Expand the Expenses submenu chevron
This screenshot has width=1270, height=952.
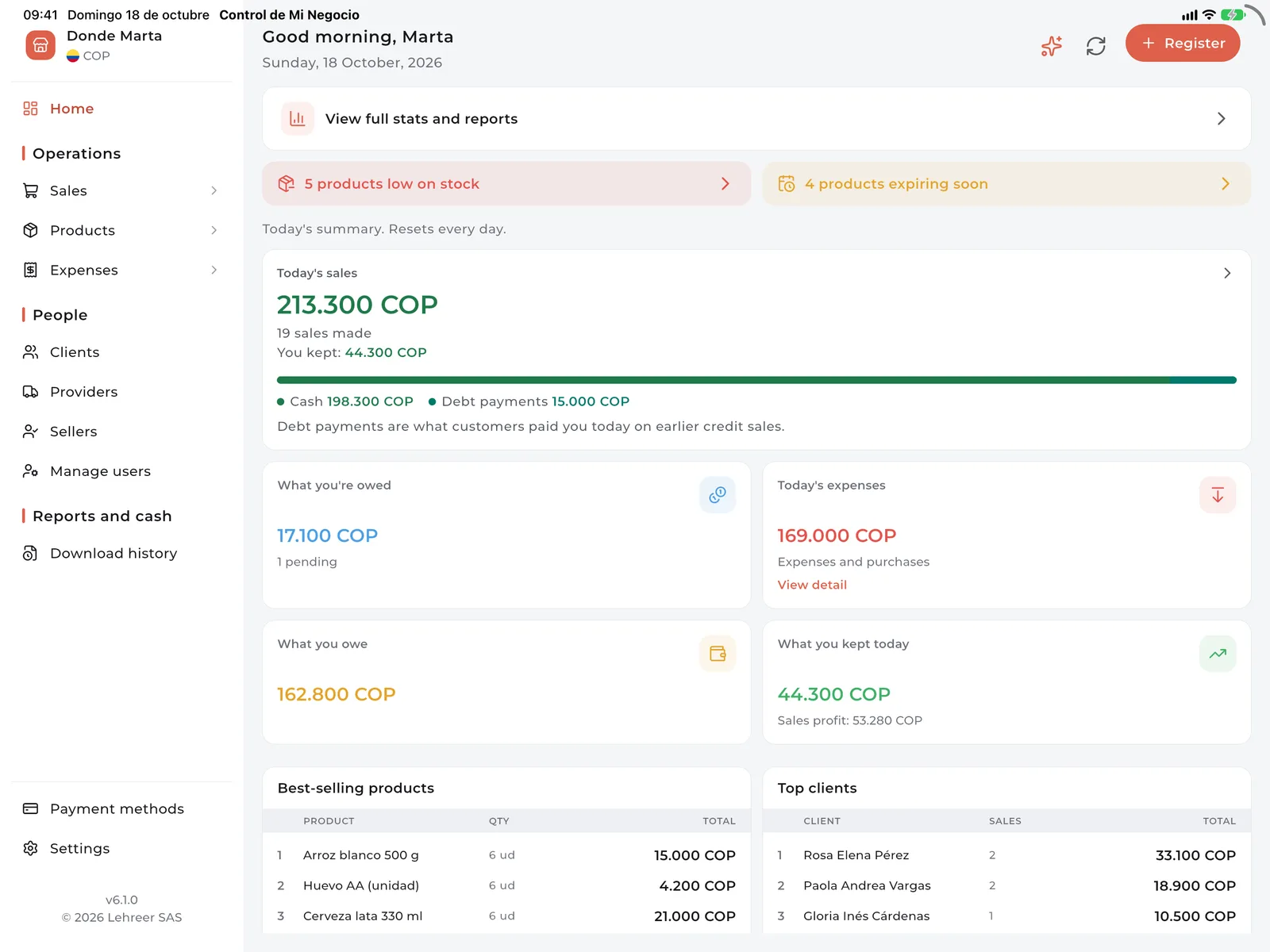214,270
